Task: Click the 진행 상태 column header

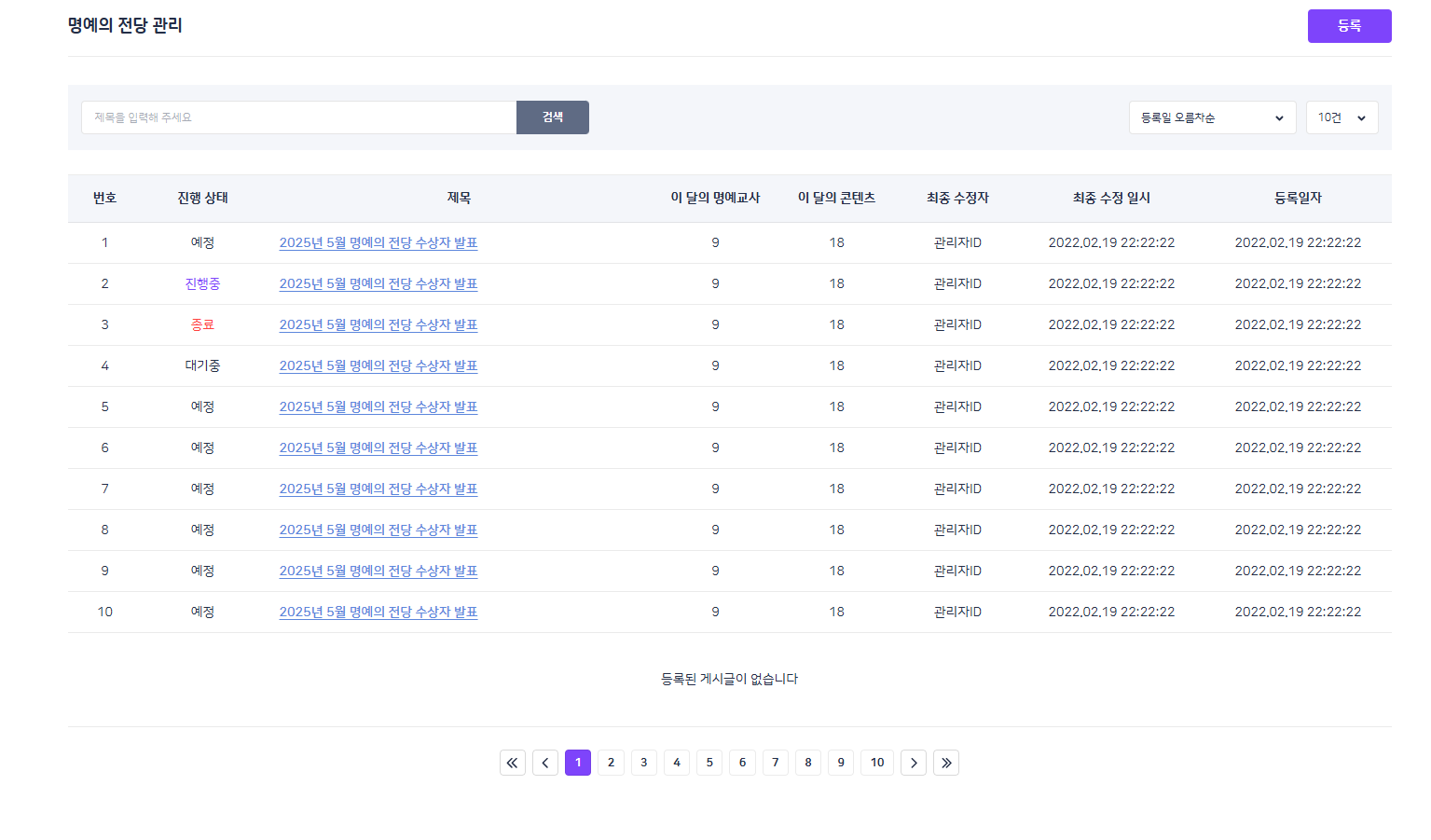Action: tap(202, 198)
